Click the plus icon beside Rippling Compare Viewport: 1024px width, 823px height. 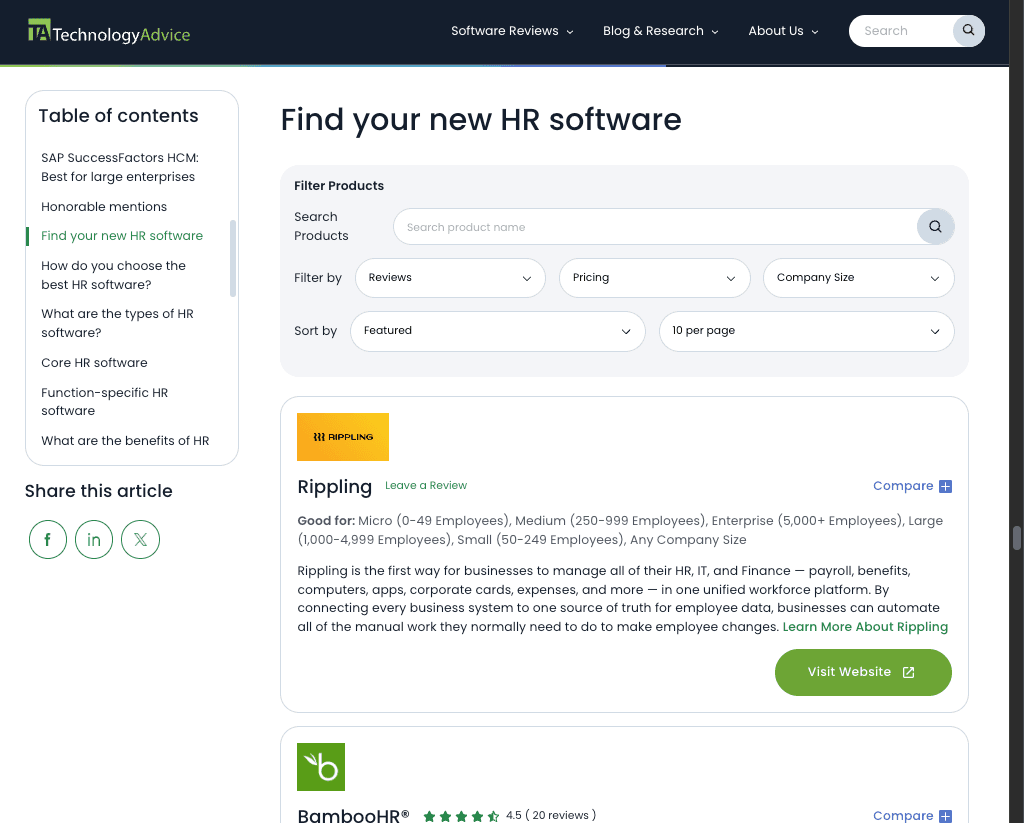[x=945, y=487]
